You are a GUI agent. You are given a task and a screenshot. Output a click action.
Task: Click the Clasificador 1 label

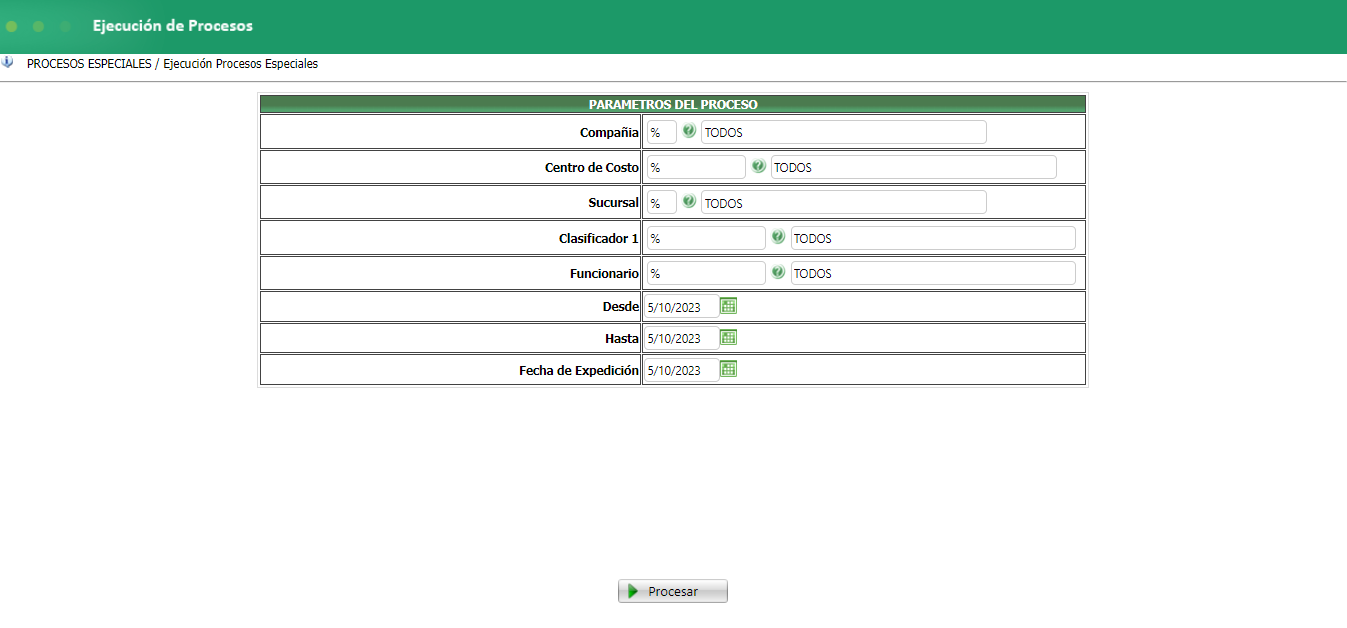coord(599,238)
